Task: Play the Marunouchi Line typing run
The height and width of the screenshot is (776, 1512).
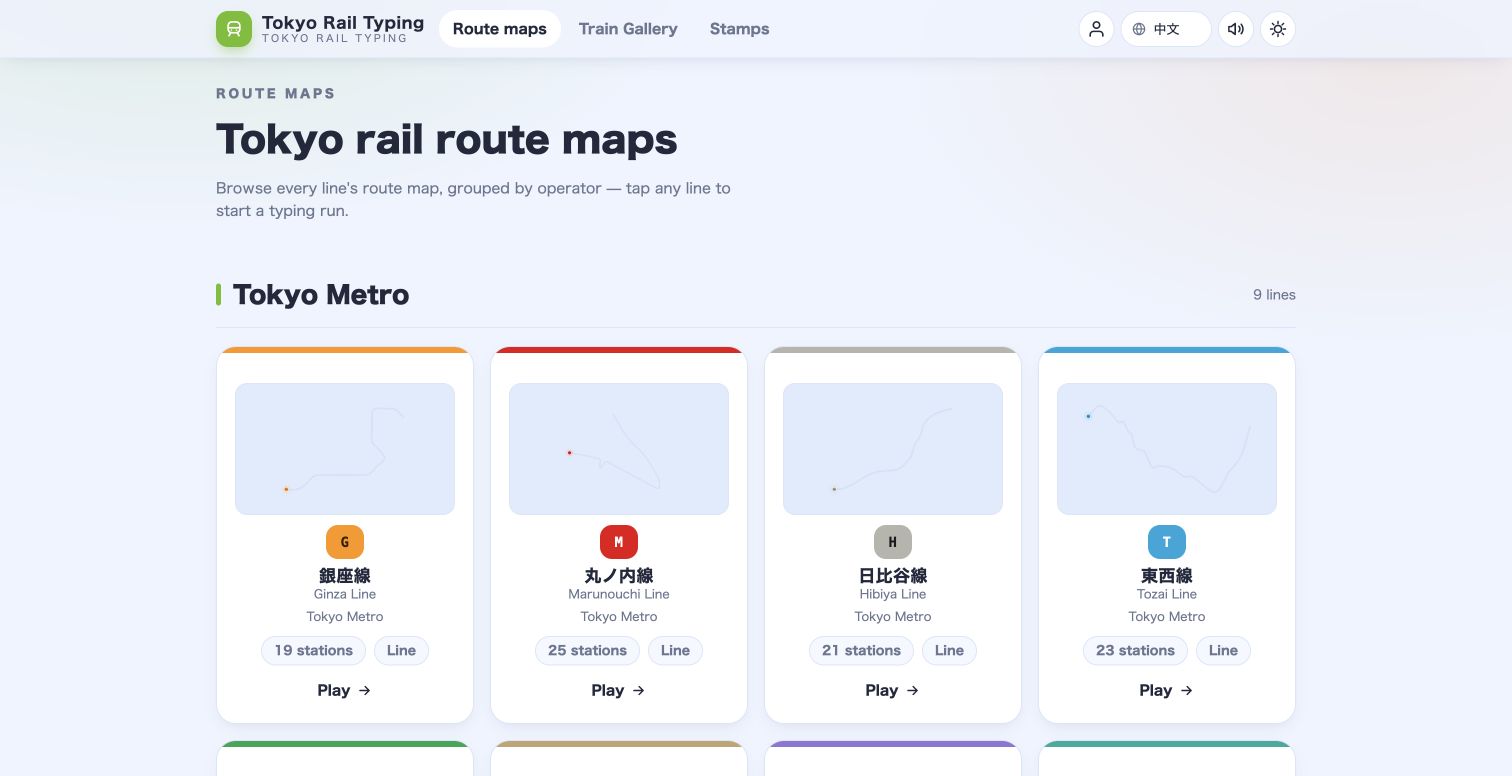Action: click(619, 690)
